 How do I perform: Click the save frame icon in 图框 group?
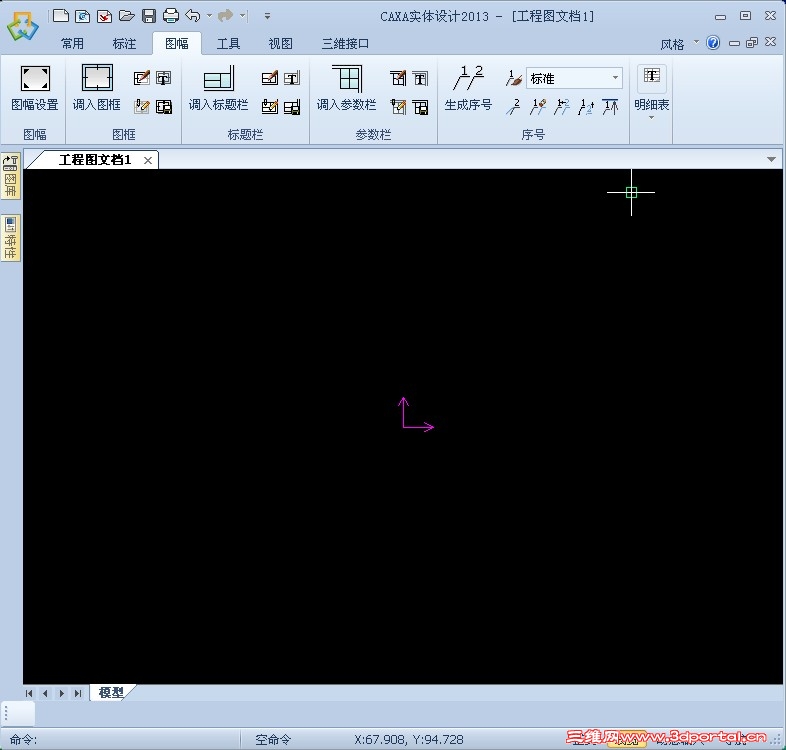pyautogui.click(x=163, y=106)
